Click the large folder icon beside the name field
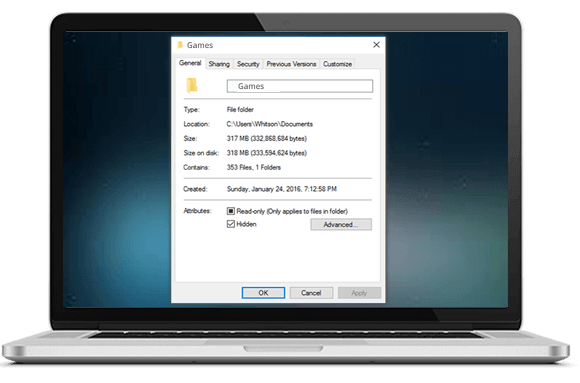Image resolution: width=580 pixels, height=383 pixels. [192, 85]
